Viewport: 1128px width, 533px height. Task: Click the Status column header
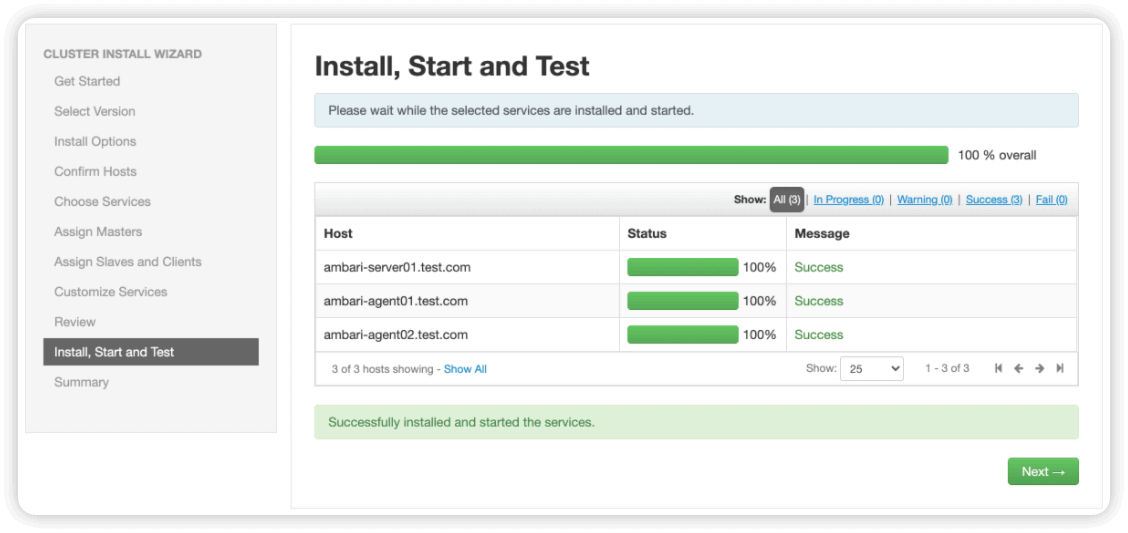[x=647, y=233]
